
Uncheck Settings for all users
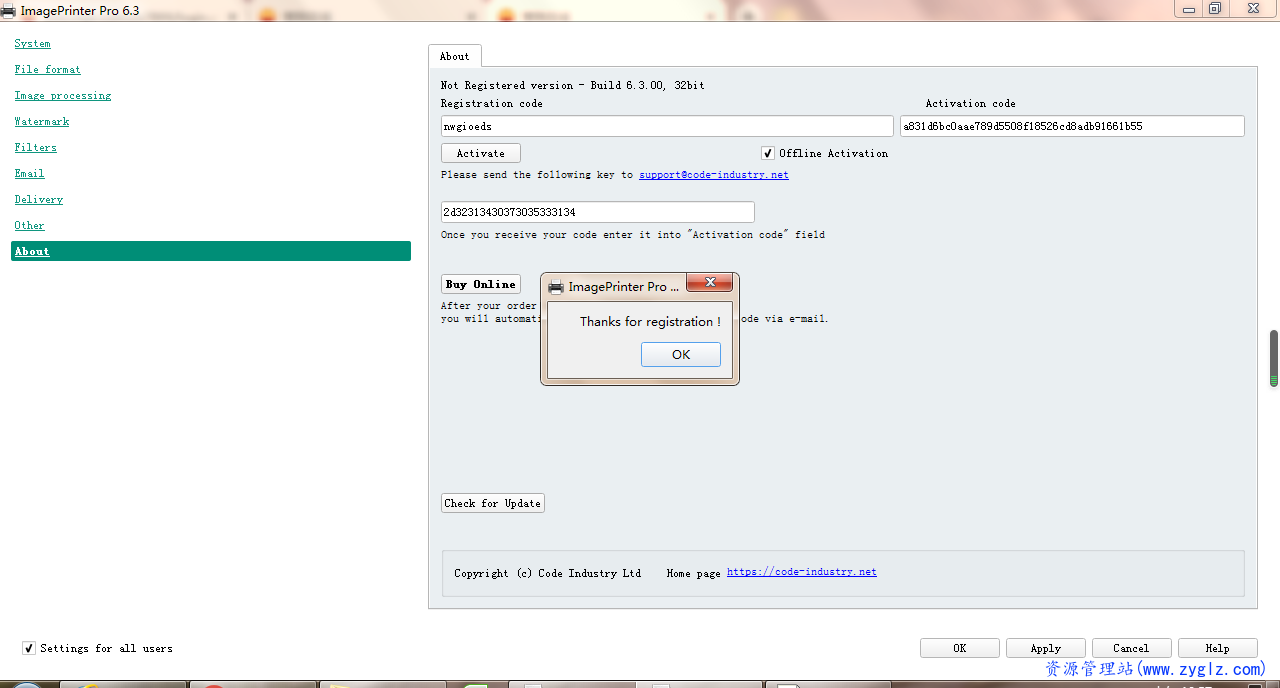(29, 648)
